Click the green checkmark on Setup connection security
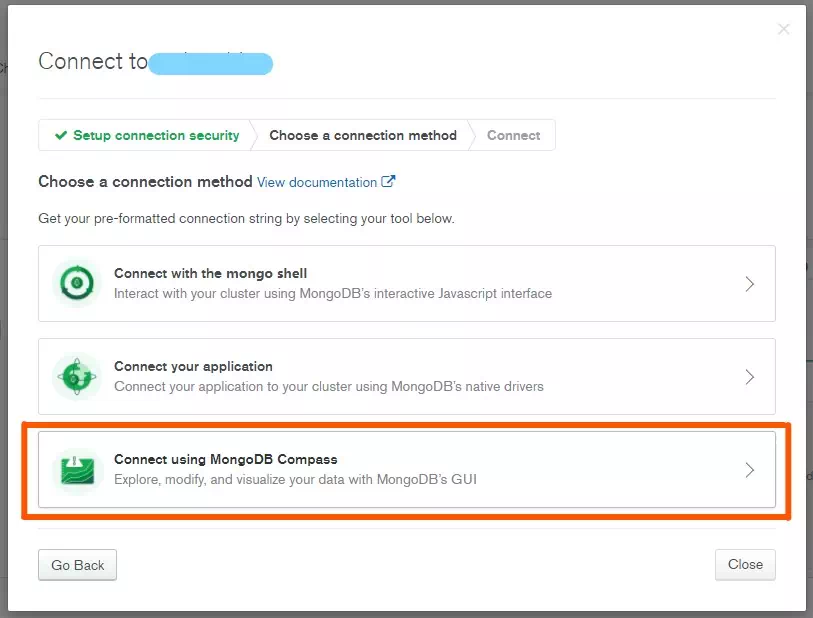The height and width of the screenshot is (618, 813). [61, 135]
